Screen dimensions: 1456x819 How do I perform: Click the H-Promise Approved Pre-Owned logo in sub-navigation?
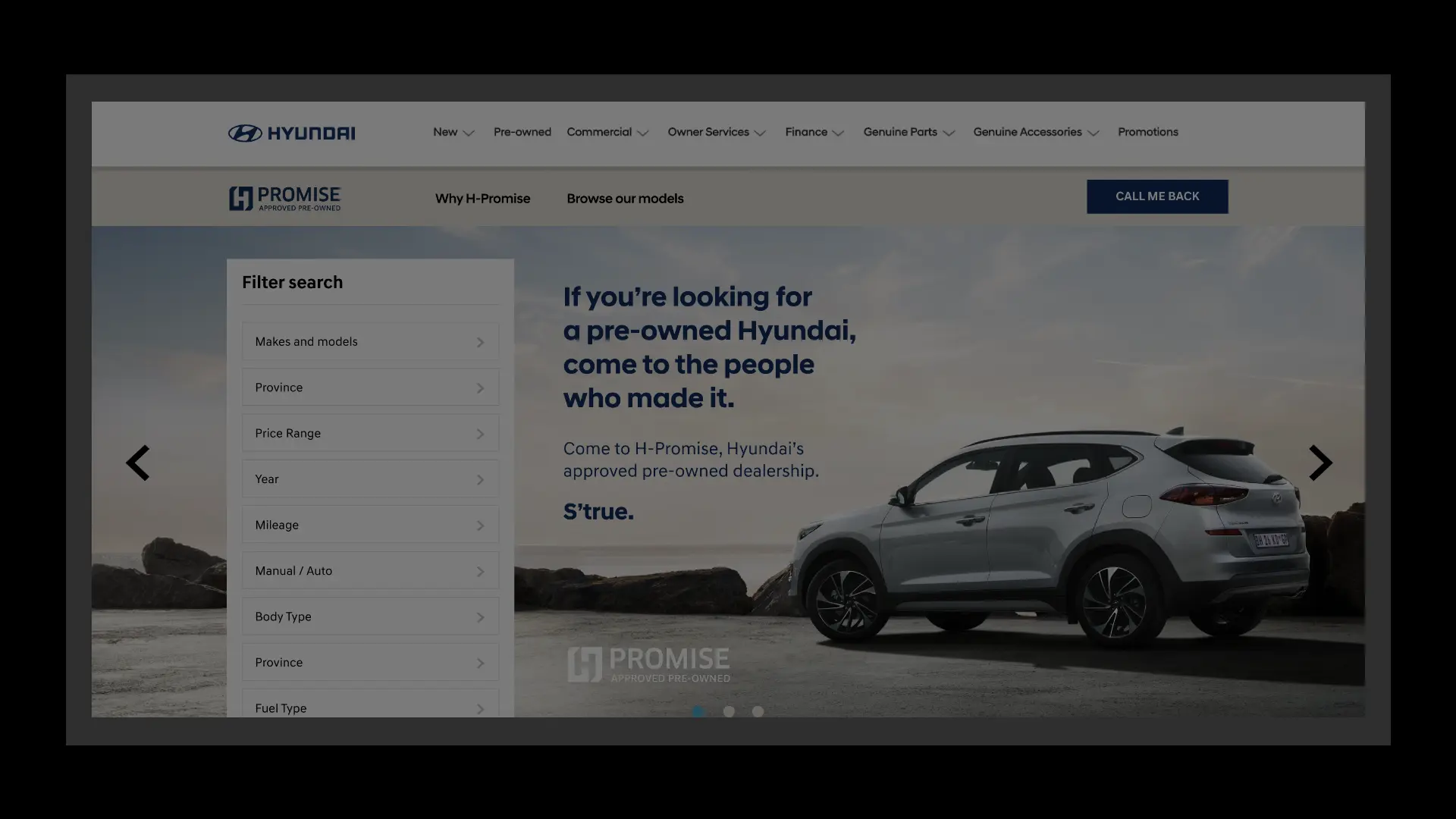tap(284, 198)
